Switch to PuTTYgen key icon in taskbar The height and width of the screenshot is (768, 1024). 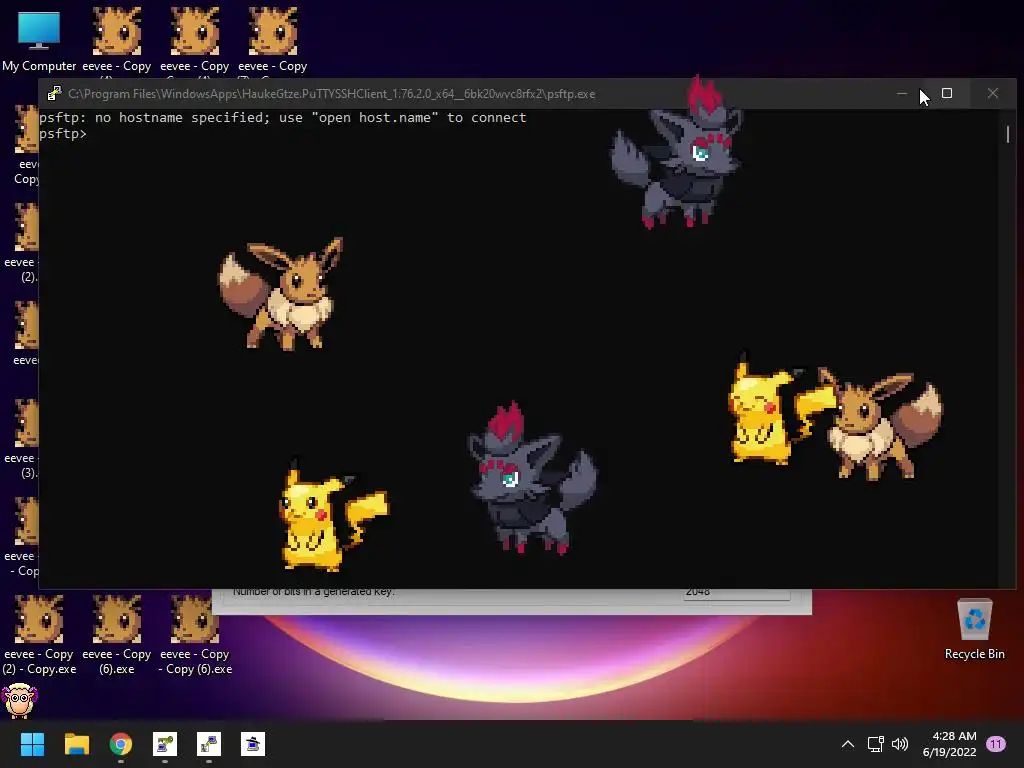tap(165, 744)
